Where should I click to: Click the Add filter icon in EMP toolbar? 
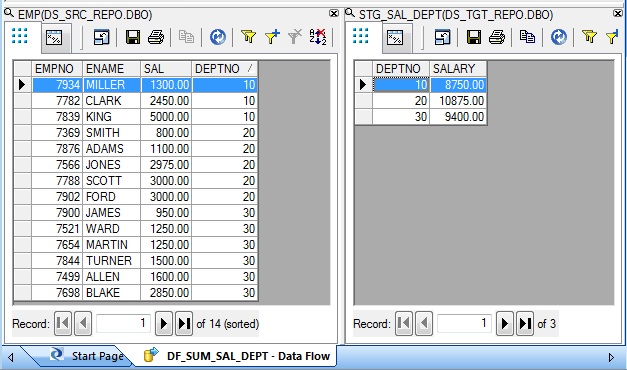coord(272,37)
